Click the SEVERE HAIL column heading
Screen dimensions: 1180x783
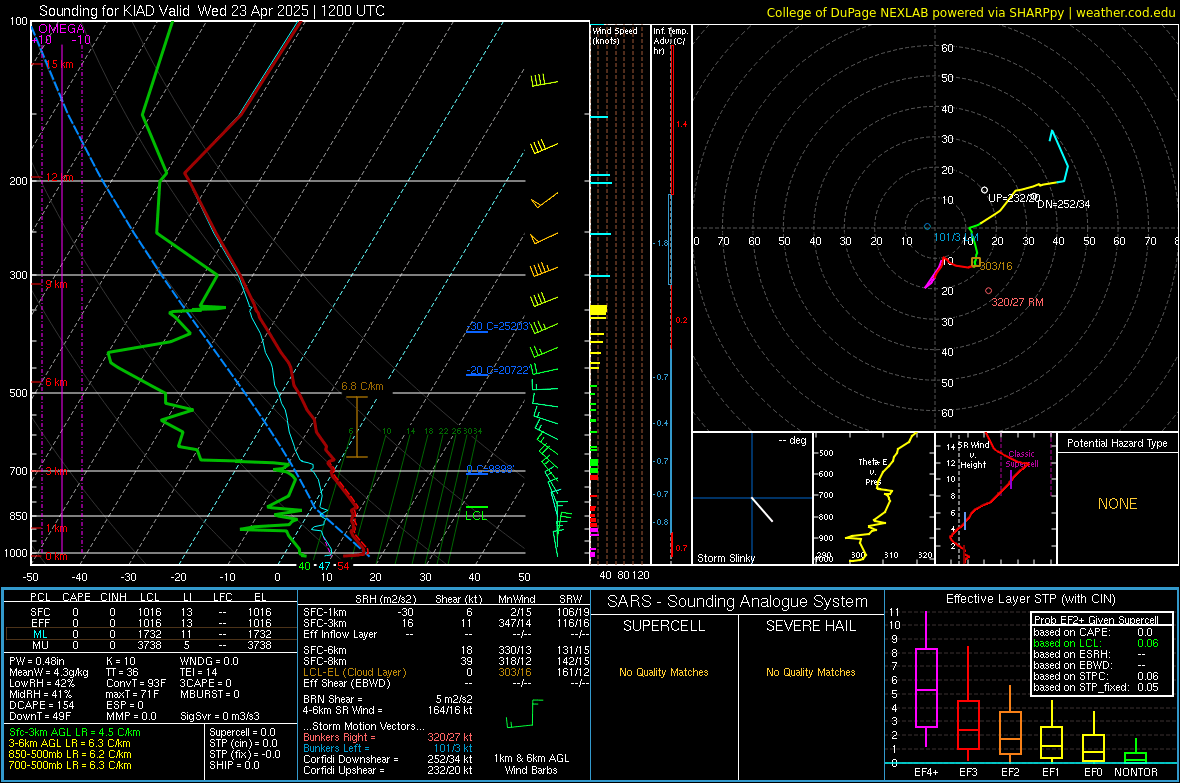point(810,626)
